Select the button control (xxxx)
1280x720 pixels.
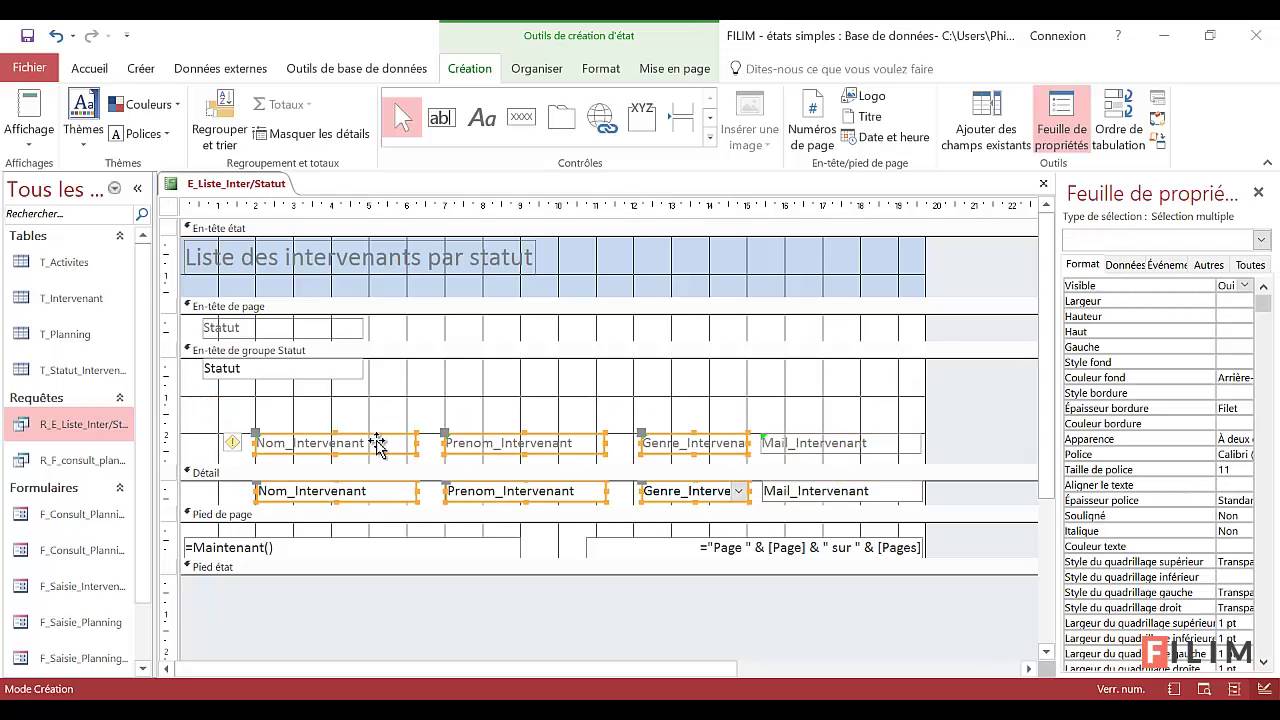pyautogui.click(x=521, y=117)
